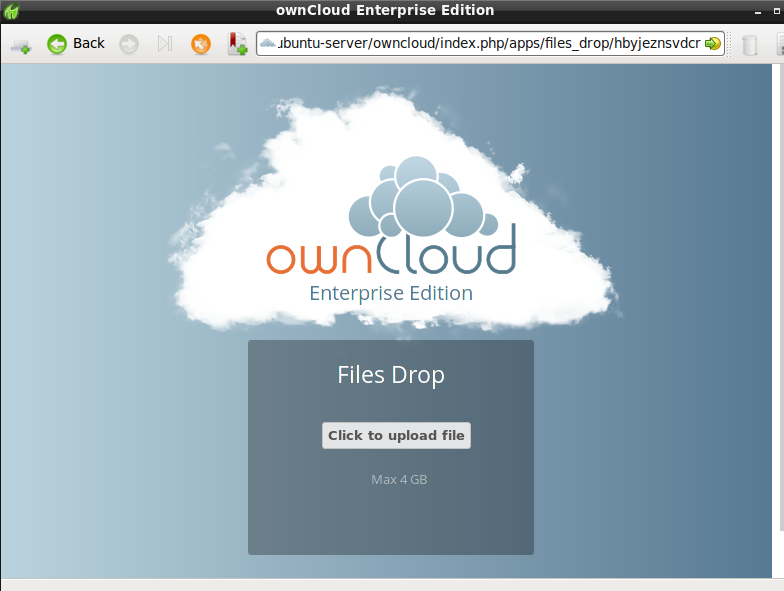The image size is (784, 591).
Task: Click the partially visible icon at toolbar's right edge
Action: [779, 44]
